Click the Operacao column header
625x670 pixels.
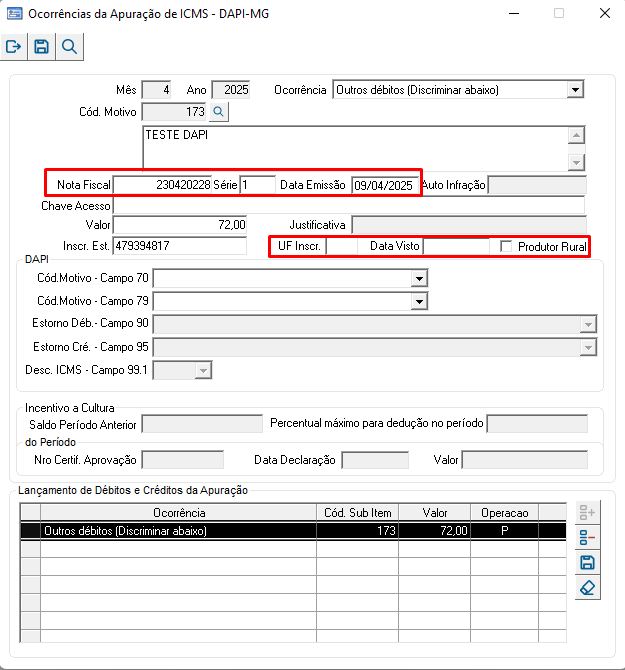coord(505,512)
